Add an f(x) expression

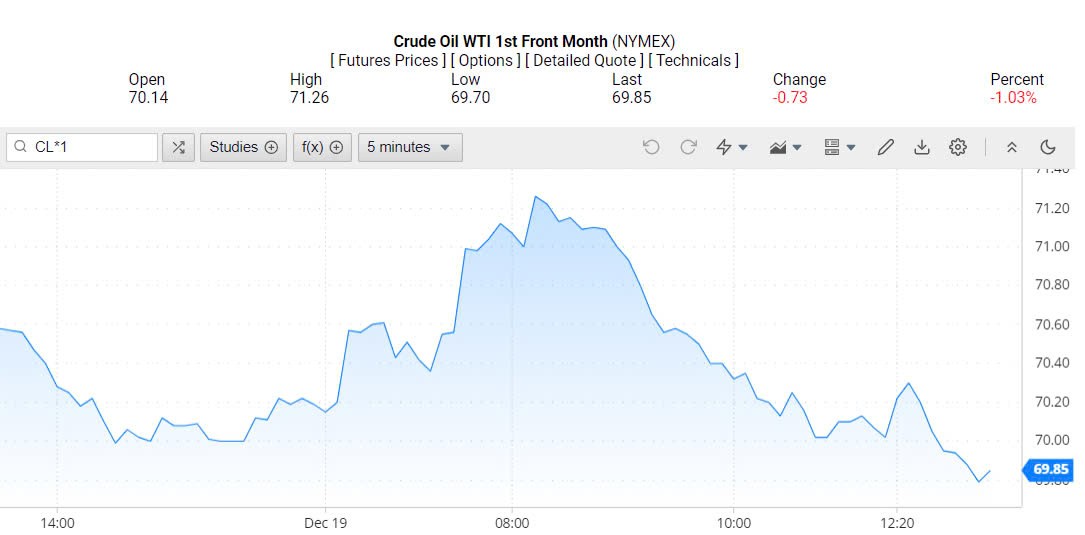click(322, 148)
